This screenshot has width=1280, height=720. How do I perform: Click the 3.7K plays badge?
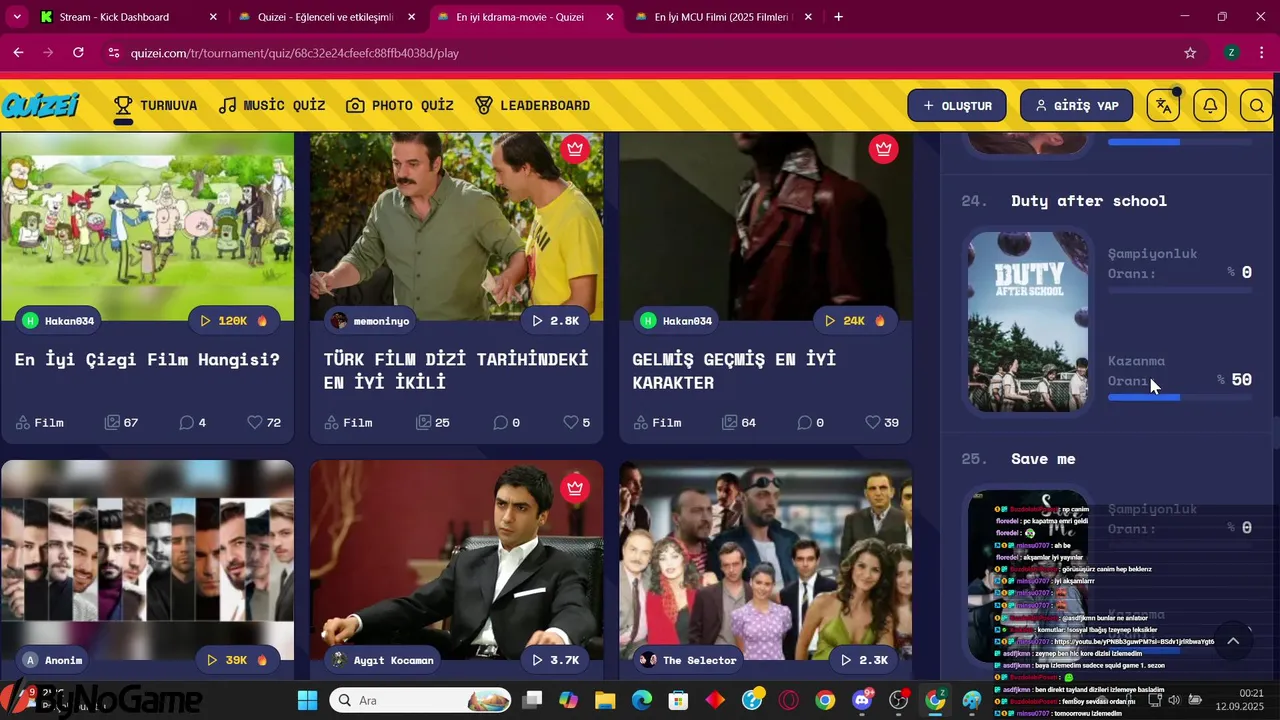coord(556,660)
